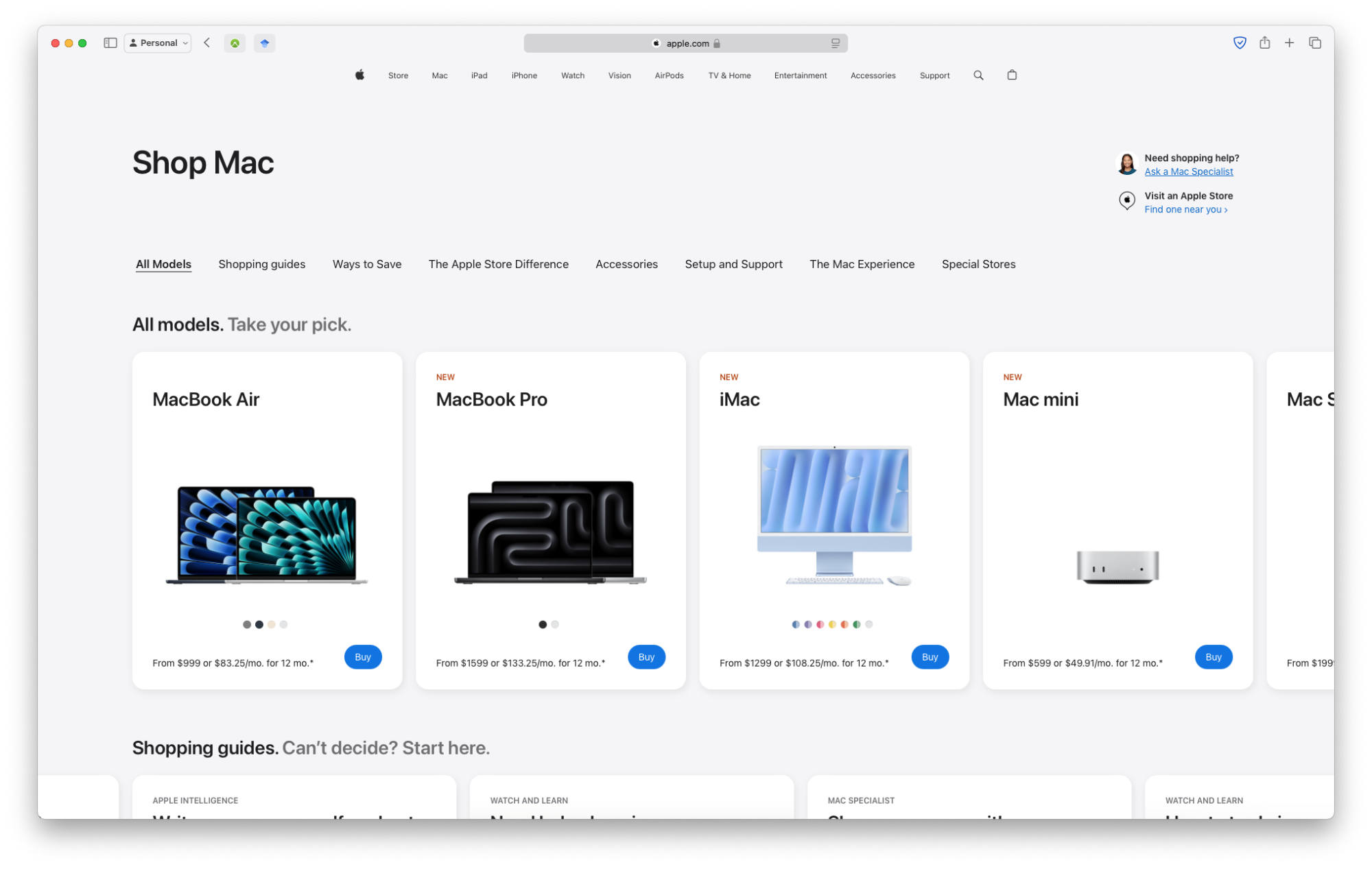Switch to The Mac Experience tab
Screen dimensions: 1372x869
(862, 264)
